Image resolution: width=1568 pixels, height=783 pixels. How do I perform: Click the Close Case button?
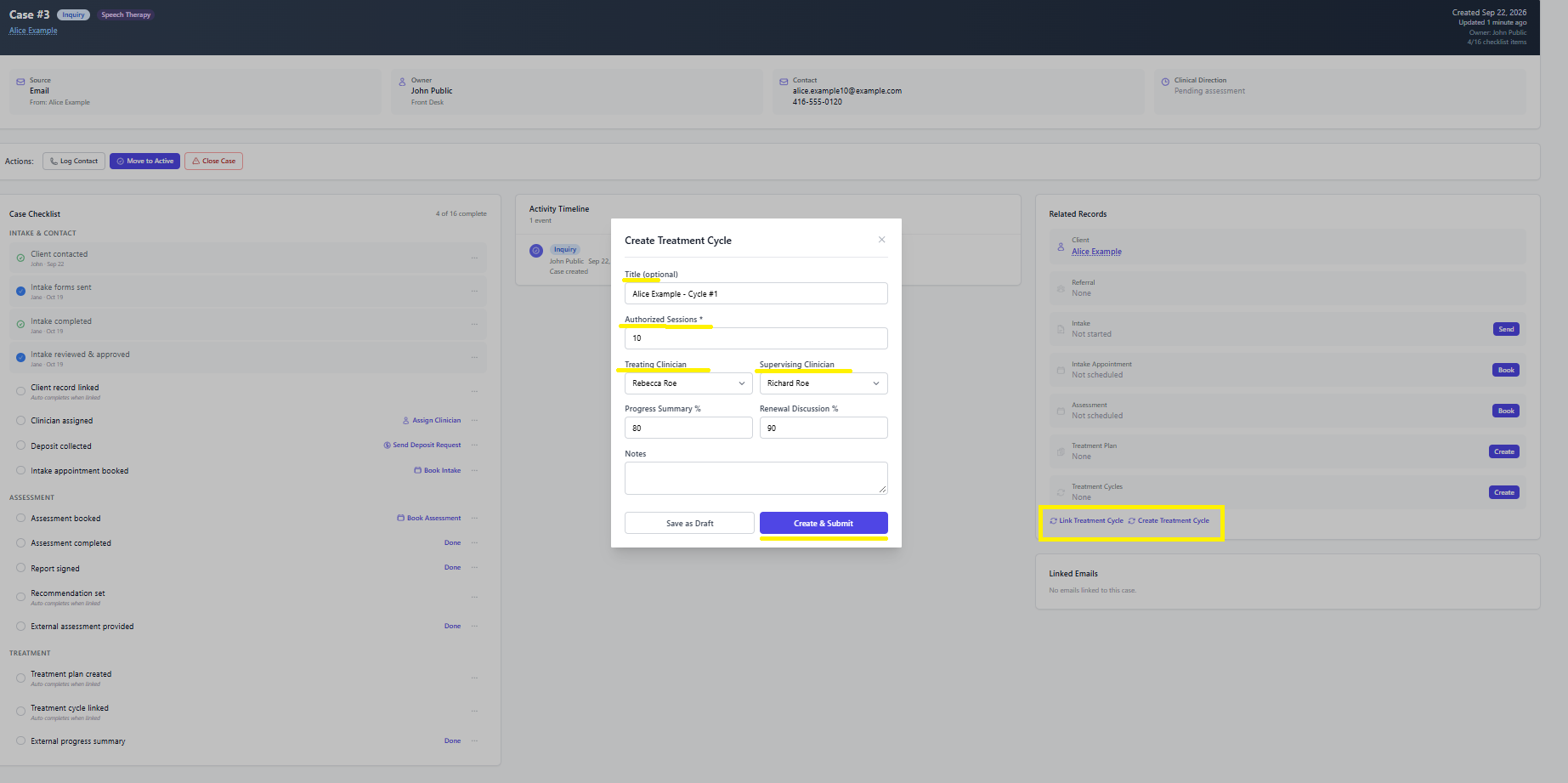[x=213, y=161]
